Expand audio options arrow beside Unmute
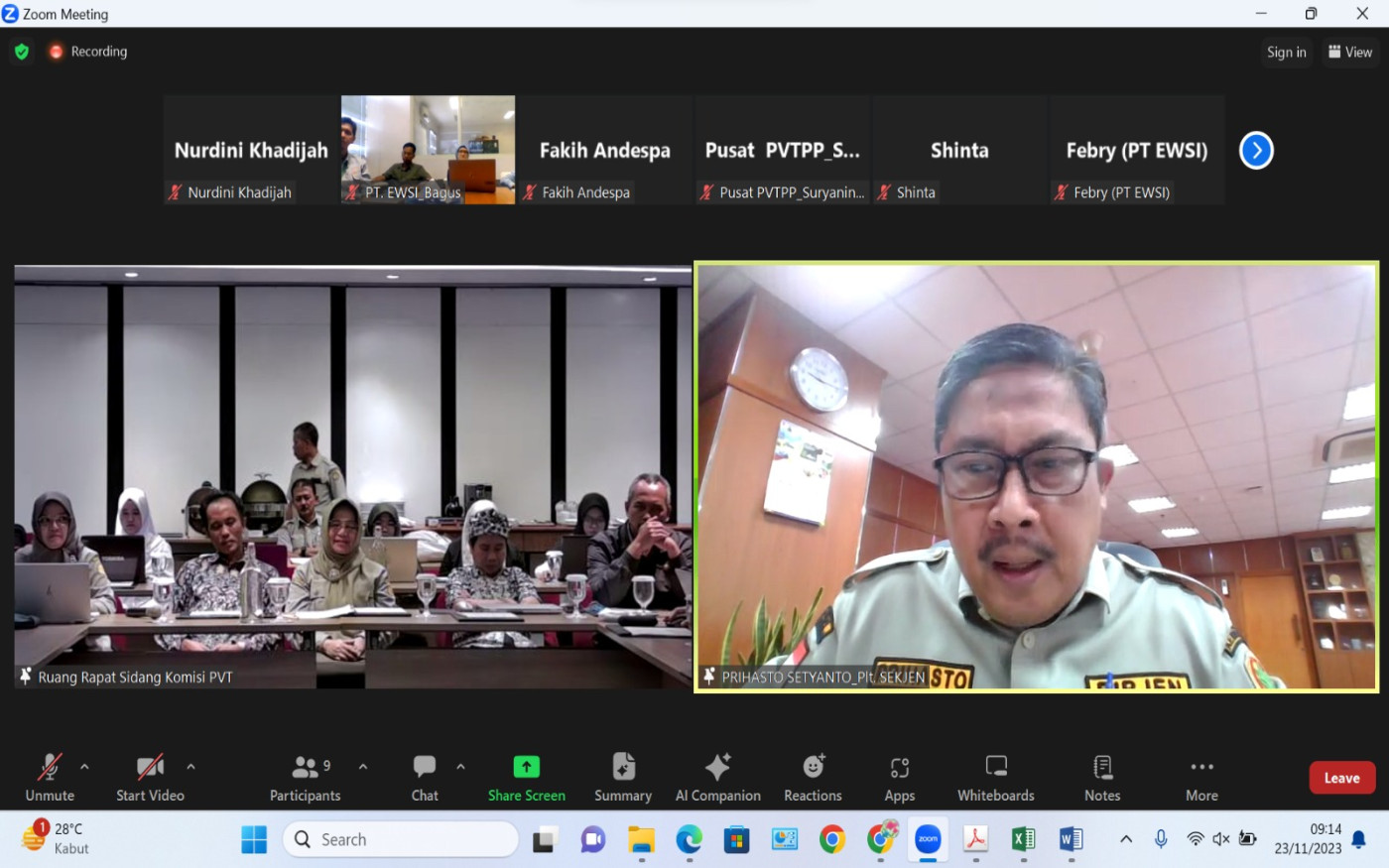Viewport: 1389px width, 868px height. tap(84, 767)
